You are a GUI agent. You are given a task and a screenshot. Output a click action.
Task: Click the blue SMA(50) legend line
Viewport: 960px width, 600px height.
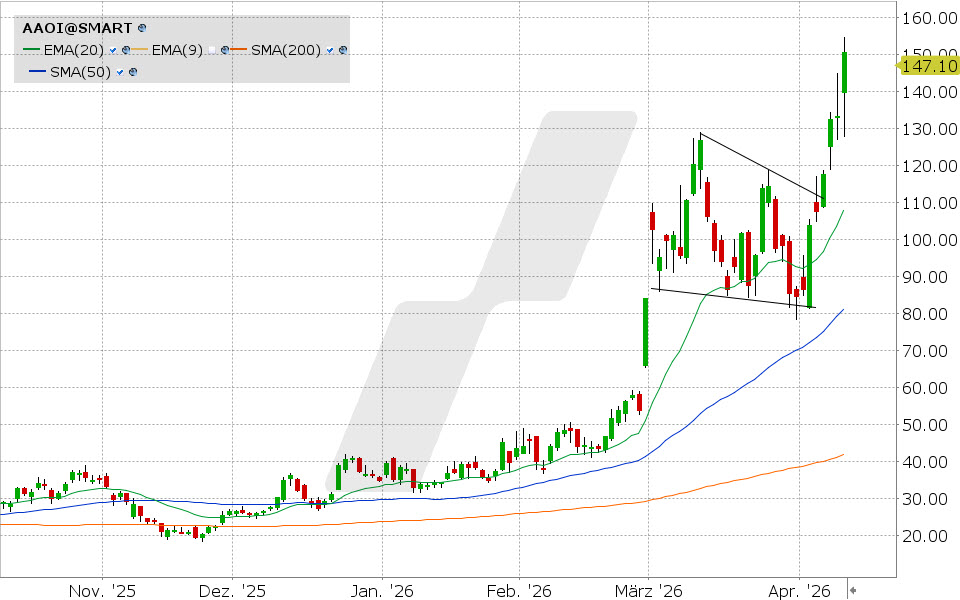click(37, 72)
